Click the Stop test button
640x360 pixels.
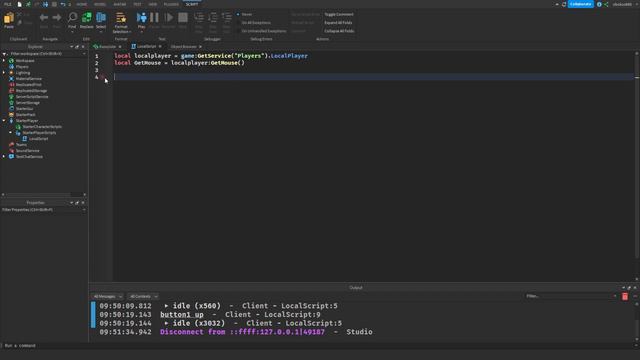coord(183,17)
